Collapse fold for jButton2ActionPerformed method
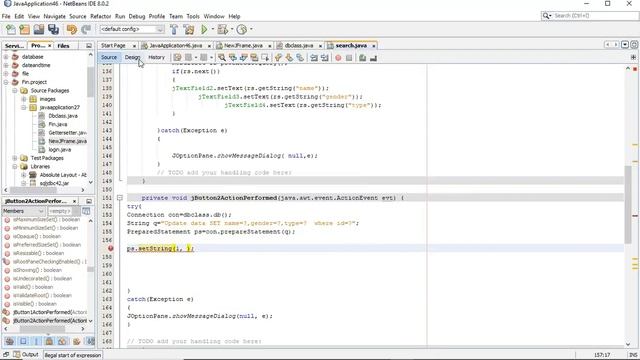Image resolution: width=640 pixels, height=360 pixels. click(x=120, y=198)
